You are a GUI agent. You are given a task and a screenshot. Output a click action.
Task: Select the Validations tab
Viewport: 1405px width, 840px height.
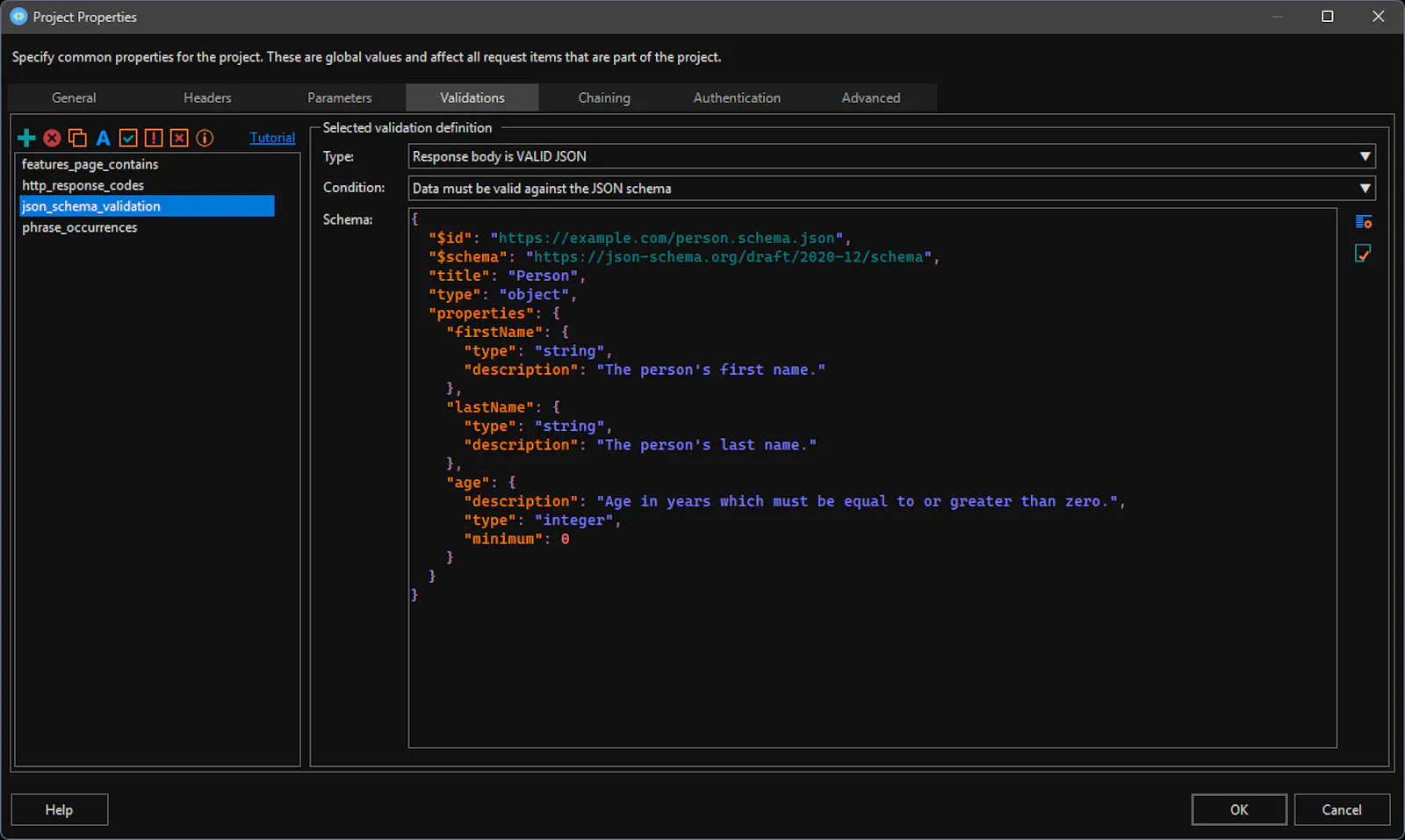click(x=472, y=97)
